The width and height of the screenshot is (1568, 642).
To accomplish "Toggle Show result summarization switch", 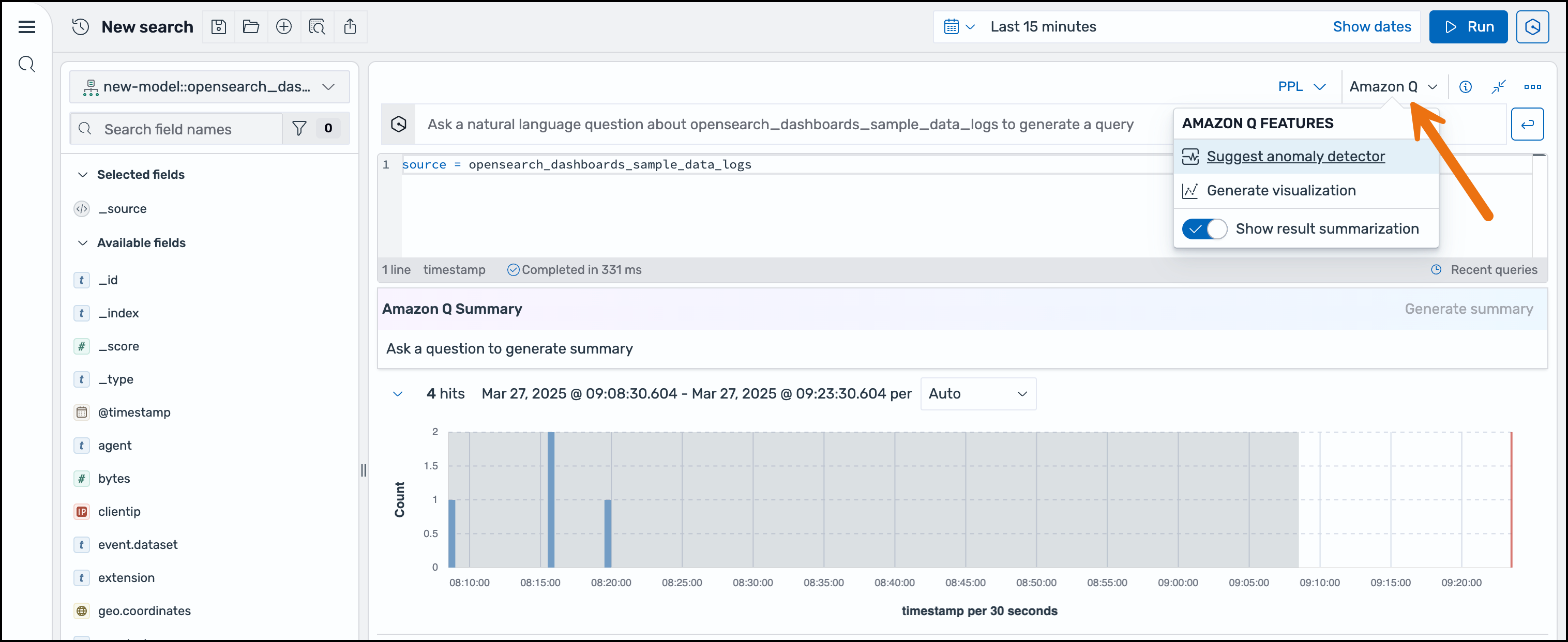I will coord(1204,229).
